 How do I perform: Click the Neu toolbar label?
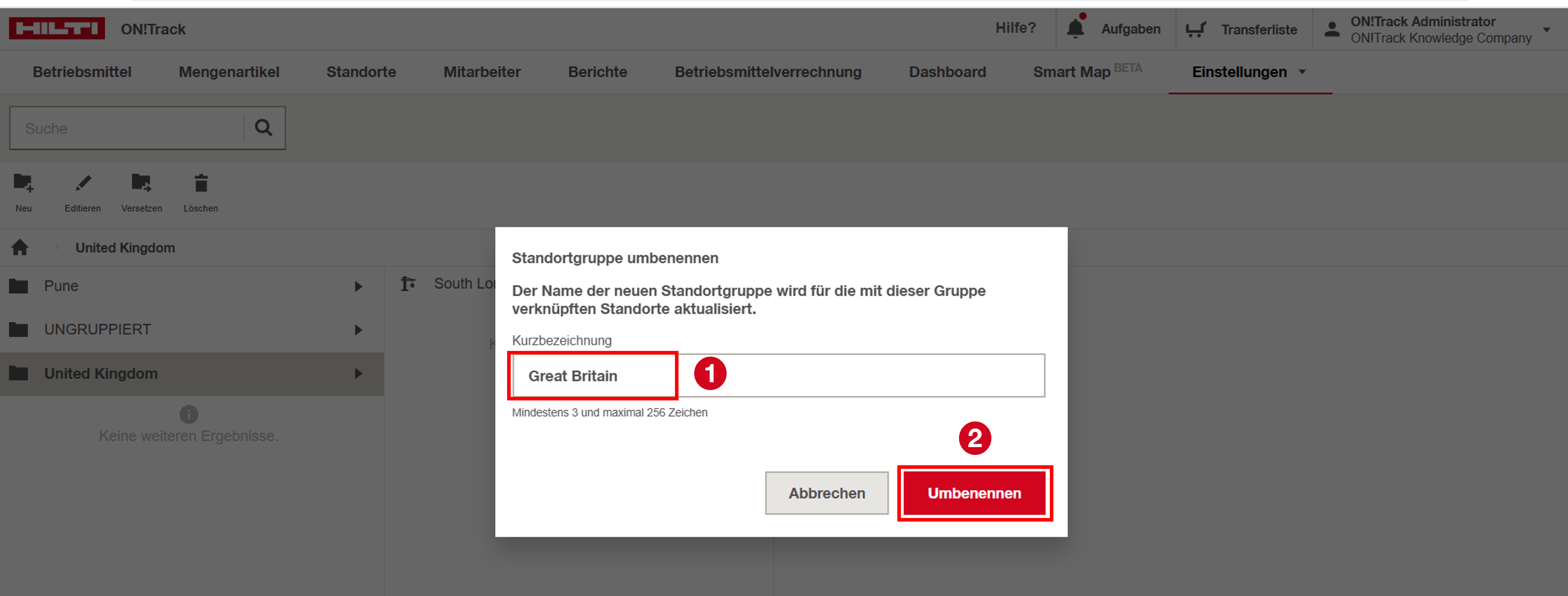(24, 208)
